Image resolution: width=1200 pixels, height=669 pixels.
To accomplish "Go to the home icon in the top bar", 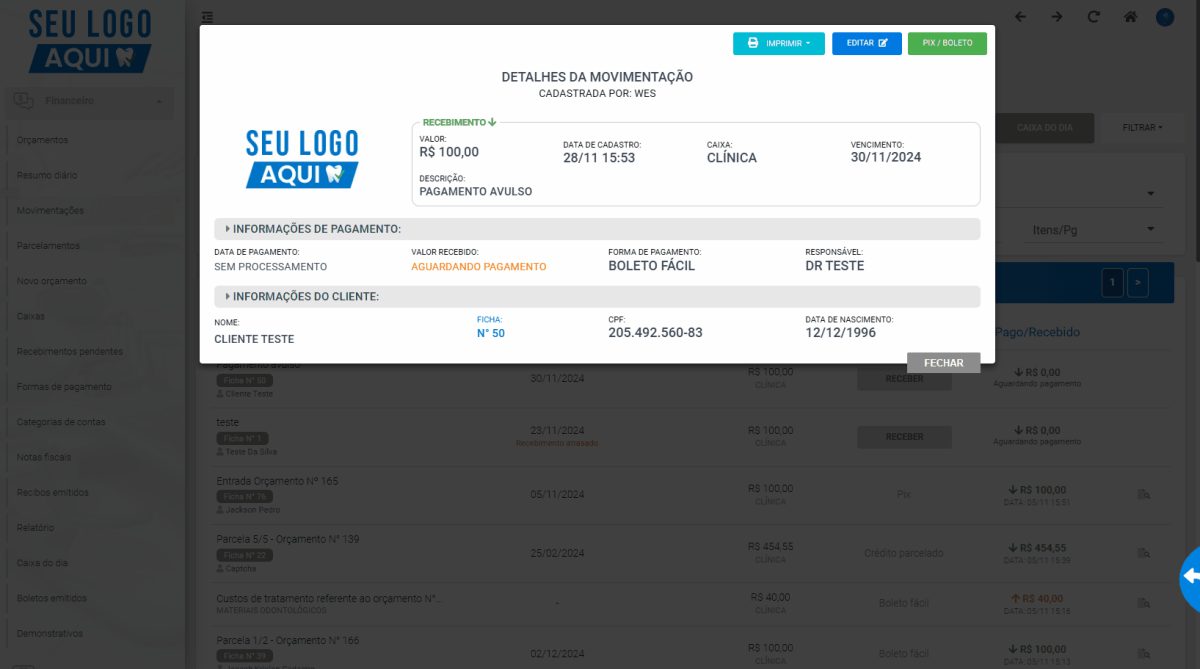I will pos(1130,17).
